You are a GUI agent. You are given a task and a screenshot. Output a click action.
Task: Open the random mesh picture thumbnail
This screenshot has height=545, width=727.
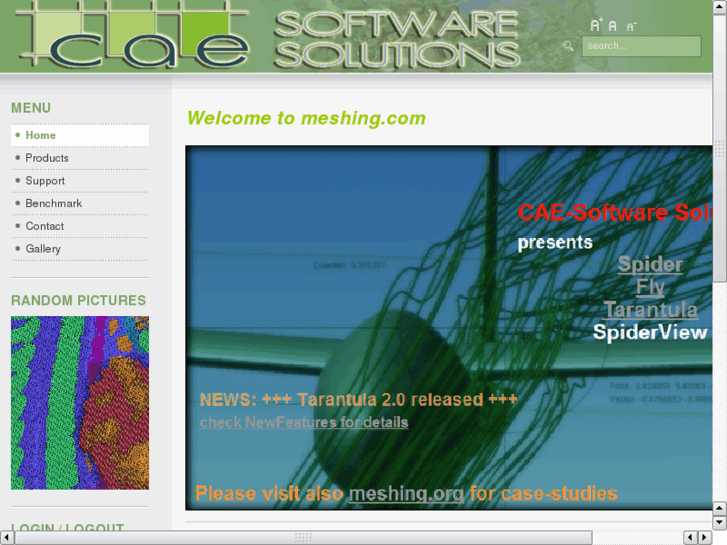tap(80, 403)
